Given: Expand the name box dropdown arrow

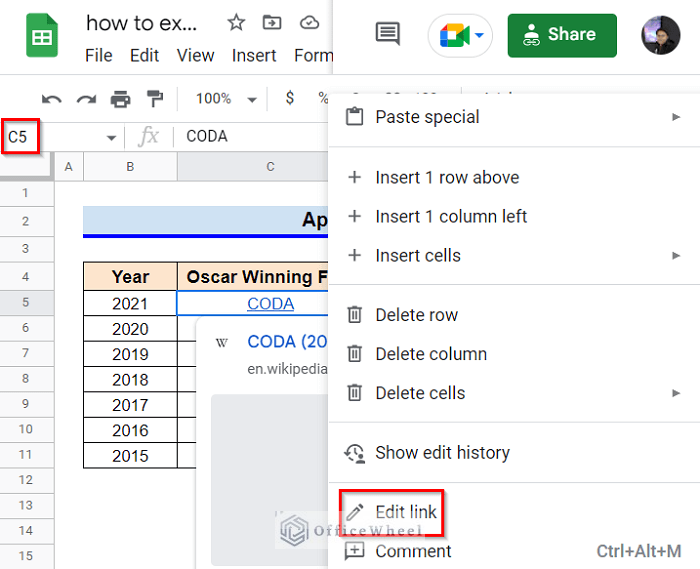Looking at the screenshot, I should click(x=111, y=137).
